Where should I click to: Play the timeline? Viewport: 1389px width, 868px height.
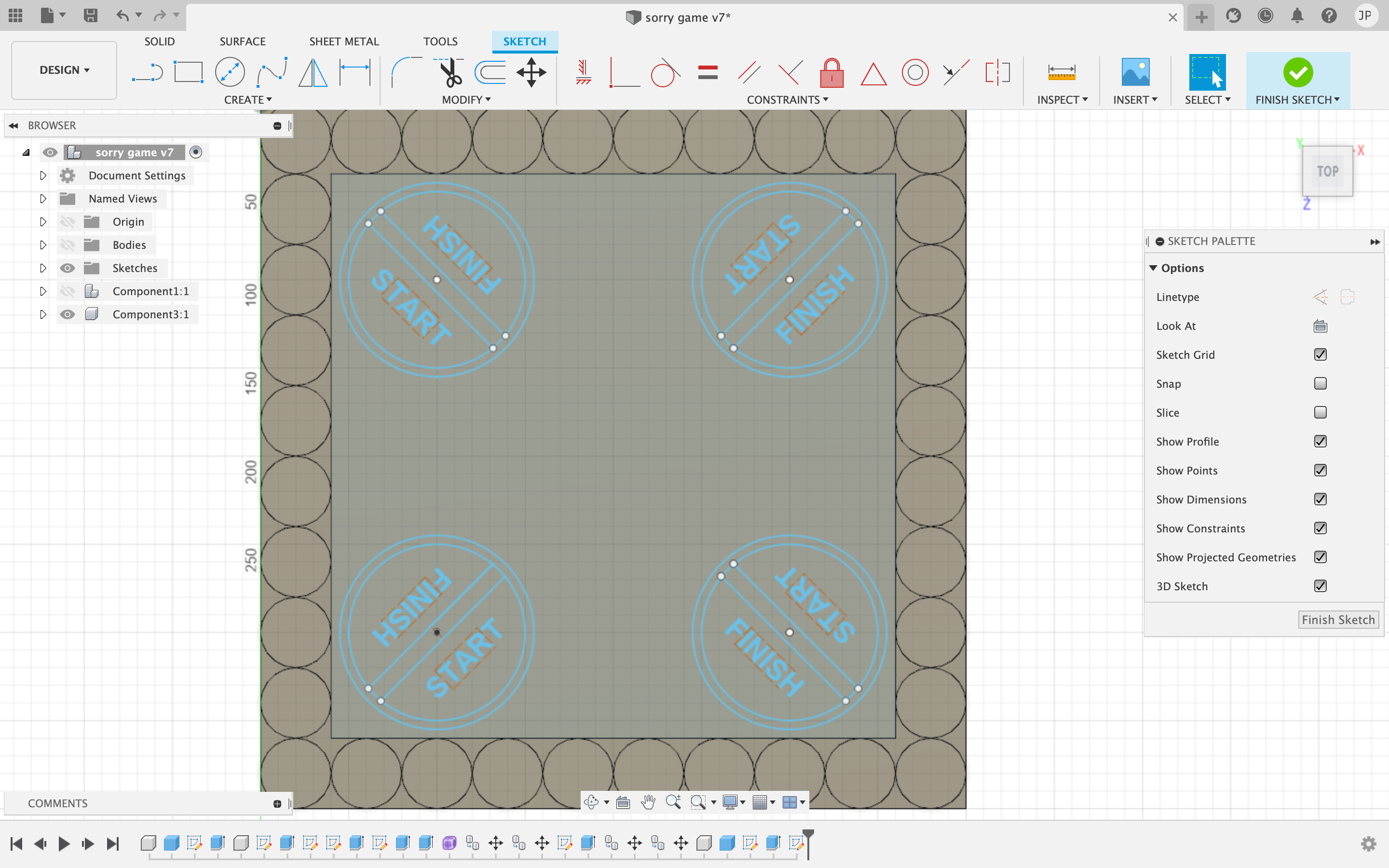64,843
